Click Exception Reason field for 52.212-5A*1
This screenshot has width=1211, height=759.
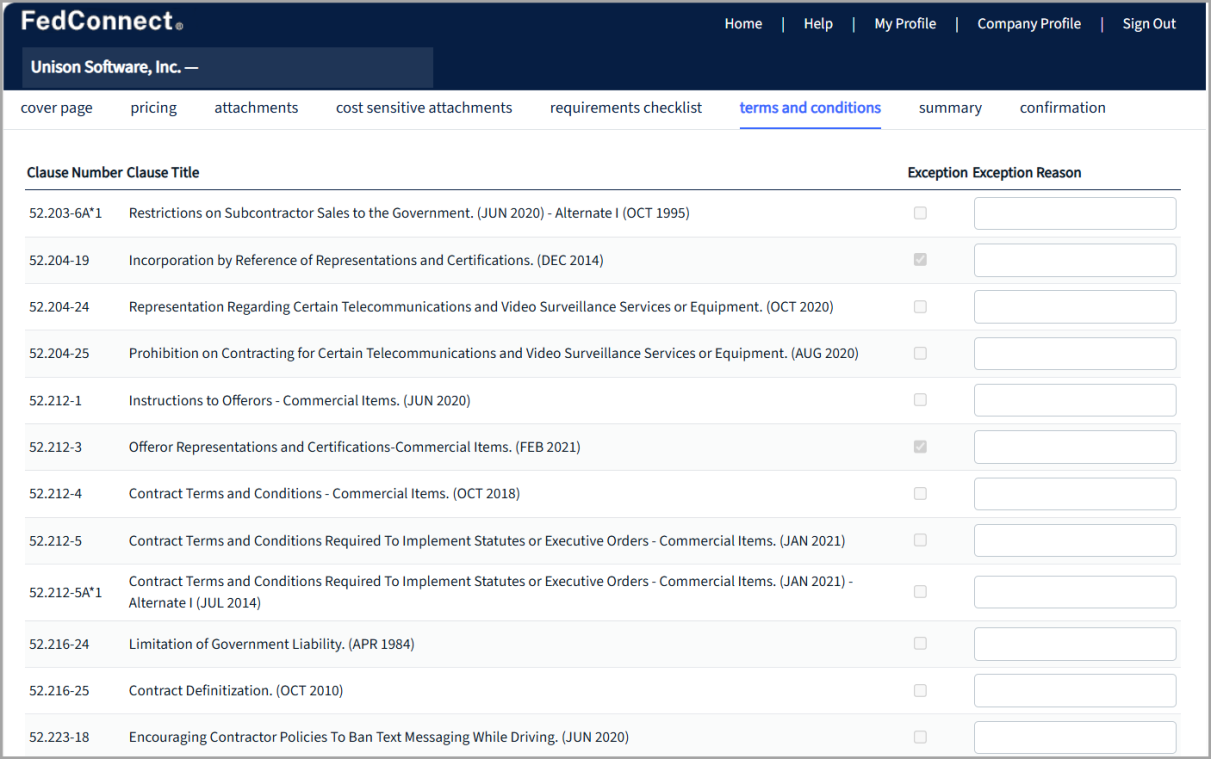[x=1075, y=592]
